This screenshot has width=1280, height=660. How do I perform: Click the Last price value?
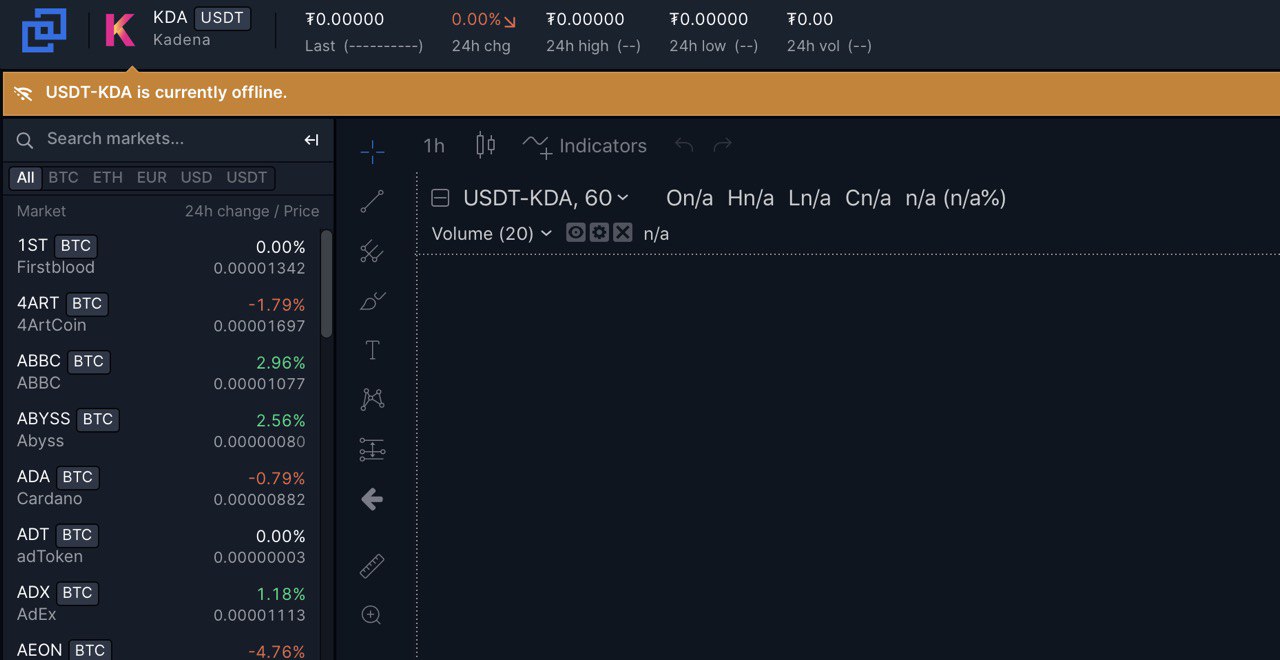344,19
